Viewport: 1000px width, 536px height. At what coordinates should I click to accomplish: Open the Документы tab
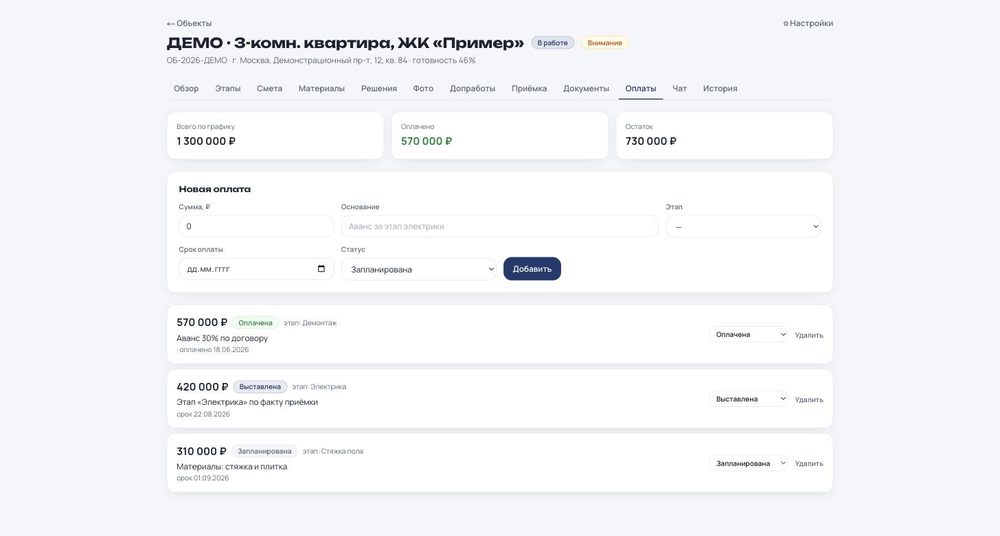click(586, 89)
